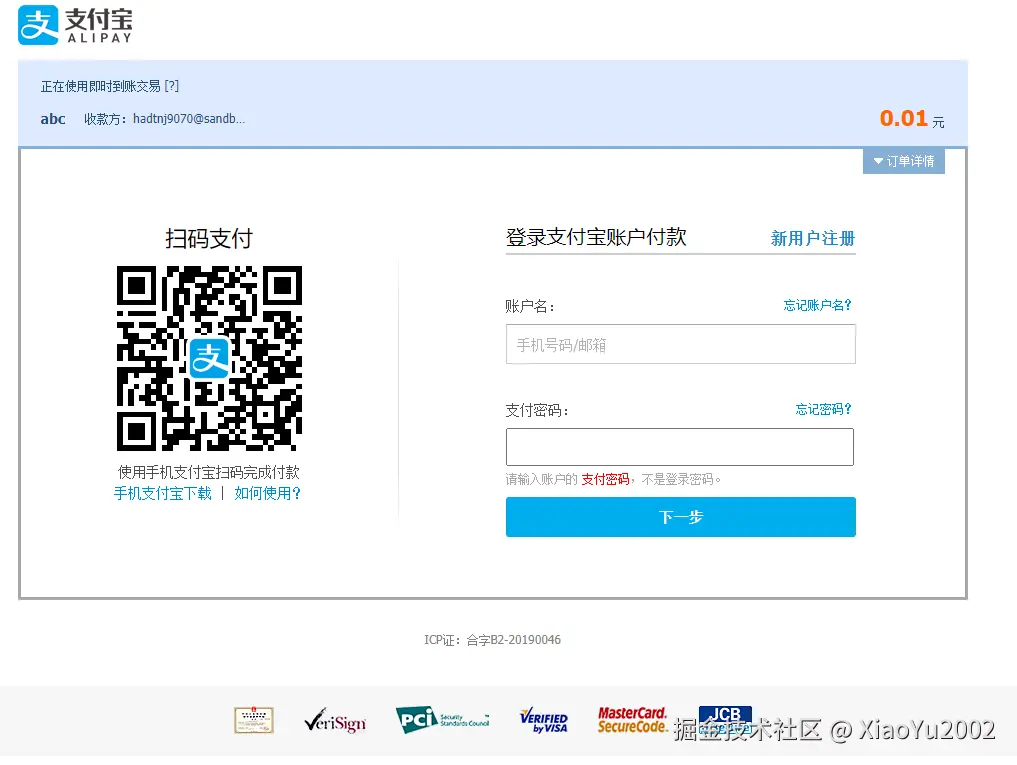
Task: Click the 使用手机支付宝扫码完成付款 caption
Action: point(209,472)
